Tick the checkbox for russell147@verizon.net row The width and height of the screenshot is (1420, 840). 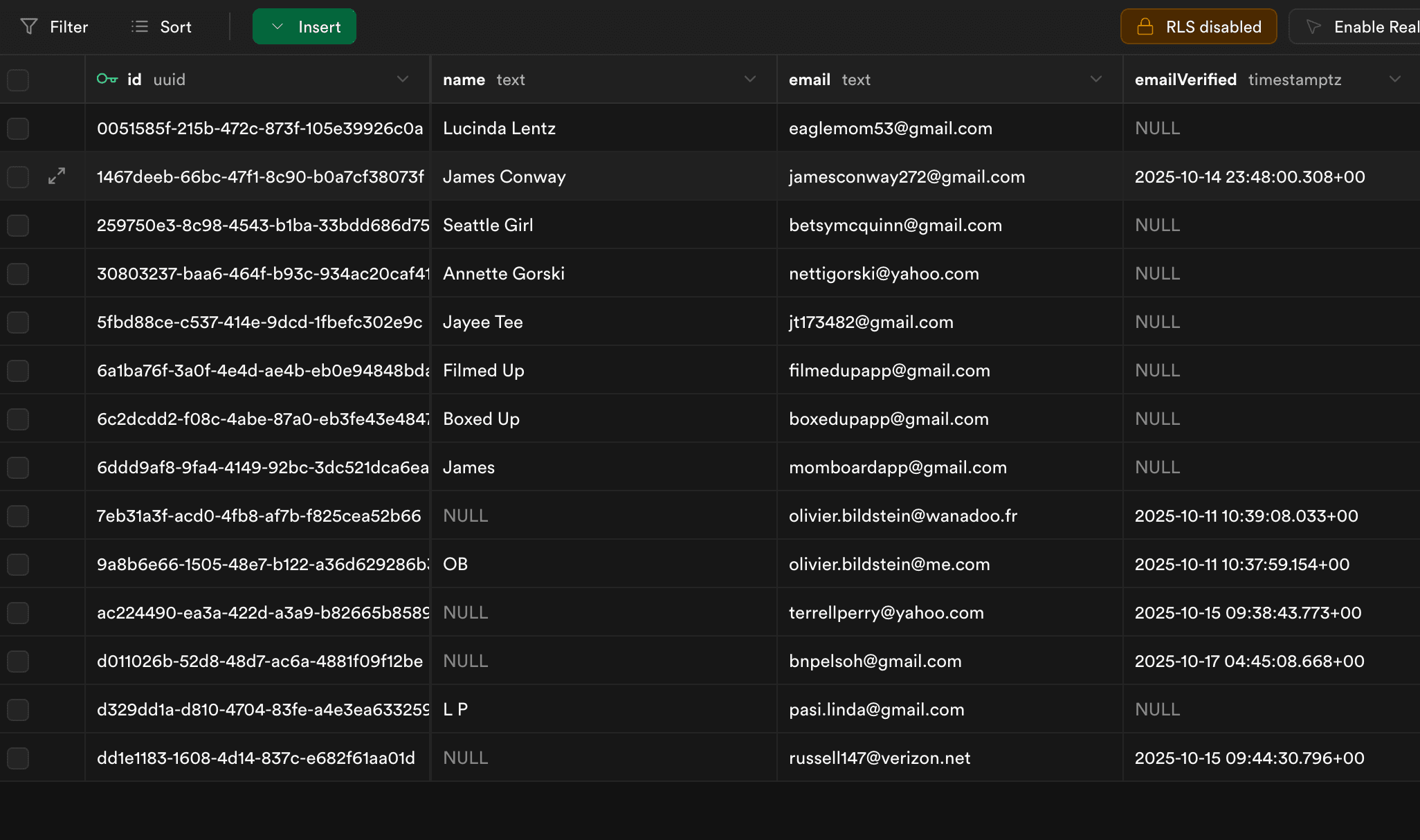click(x=18, y=758)
